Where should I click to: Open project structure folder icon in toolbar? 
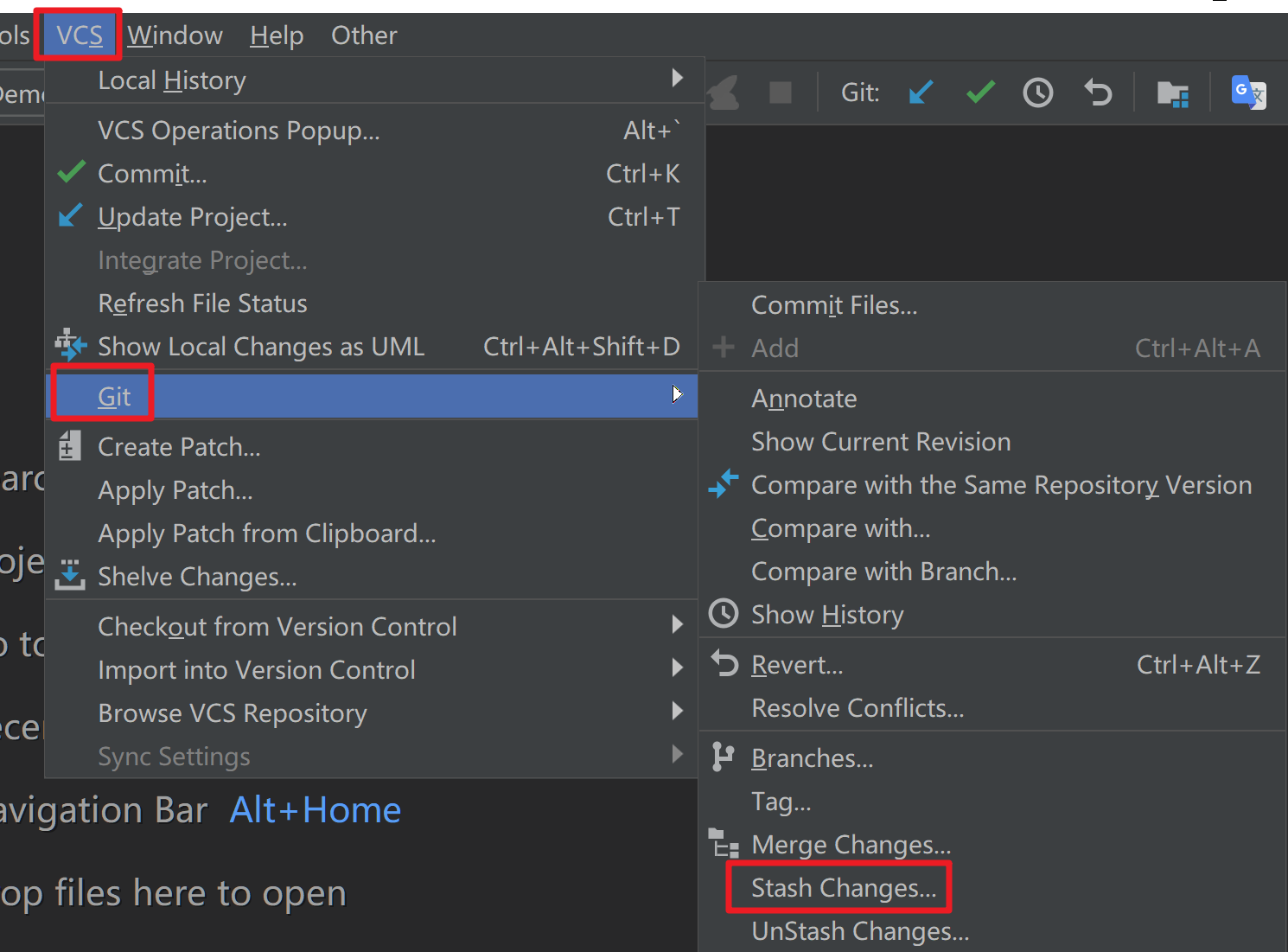[1173, 93]
